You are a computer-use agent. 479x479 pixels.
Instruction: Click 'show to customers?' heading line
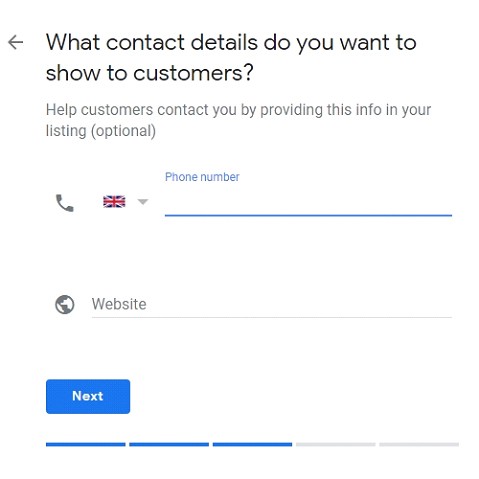(150, 72)
